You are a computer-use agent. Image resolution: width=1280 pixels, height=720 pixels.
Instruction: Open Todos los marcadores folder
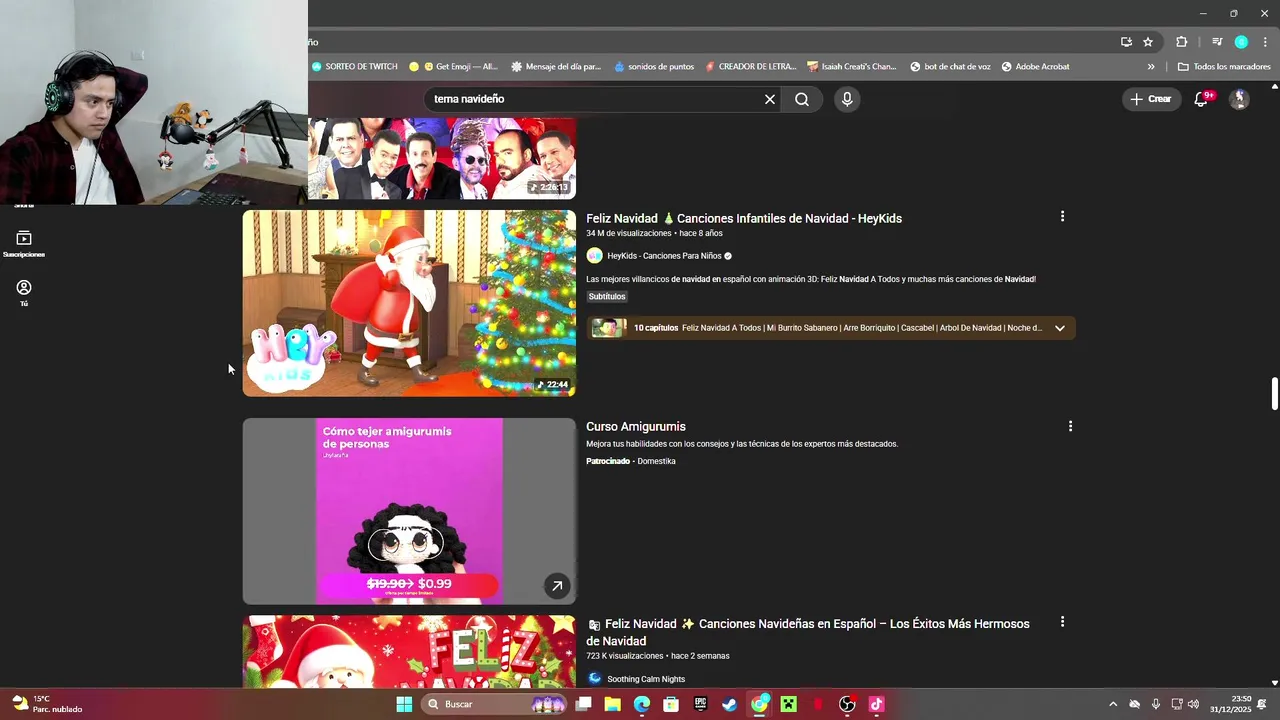point(1224,67)
